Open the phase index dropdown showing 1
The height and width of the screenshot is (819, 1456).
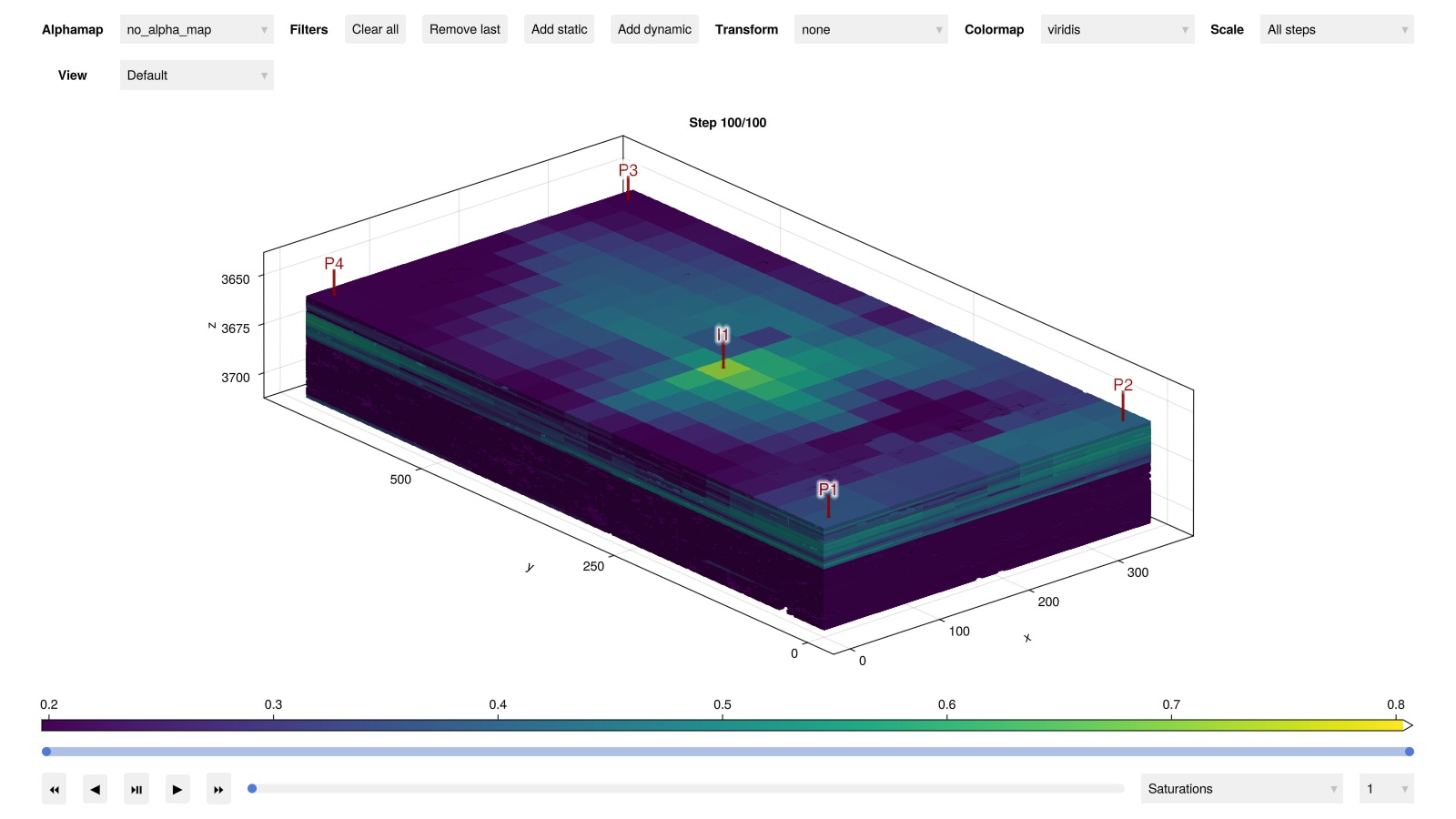1385,789
